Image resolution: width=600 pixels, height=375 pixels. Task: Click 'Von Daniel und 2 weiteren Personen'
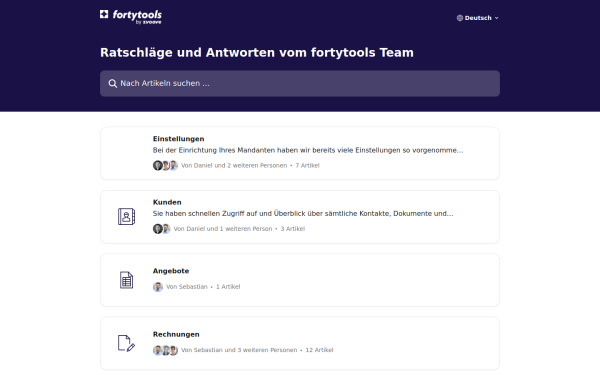pyautogui.click(x=234, y=165)
